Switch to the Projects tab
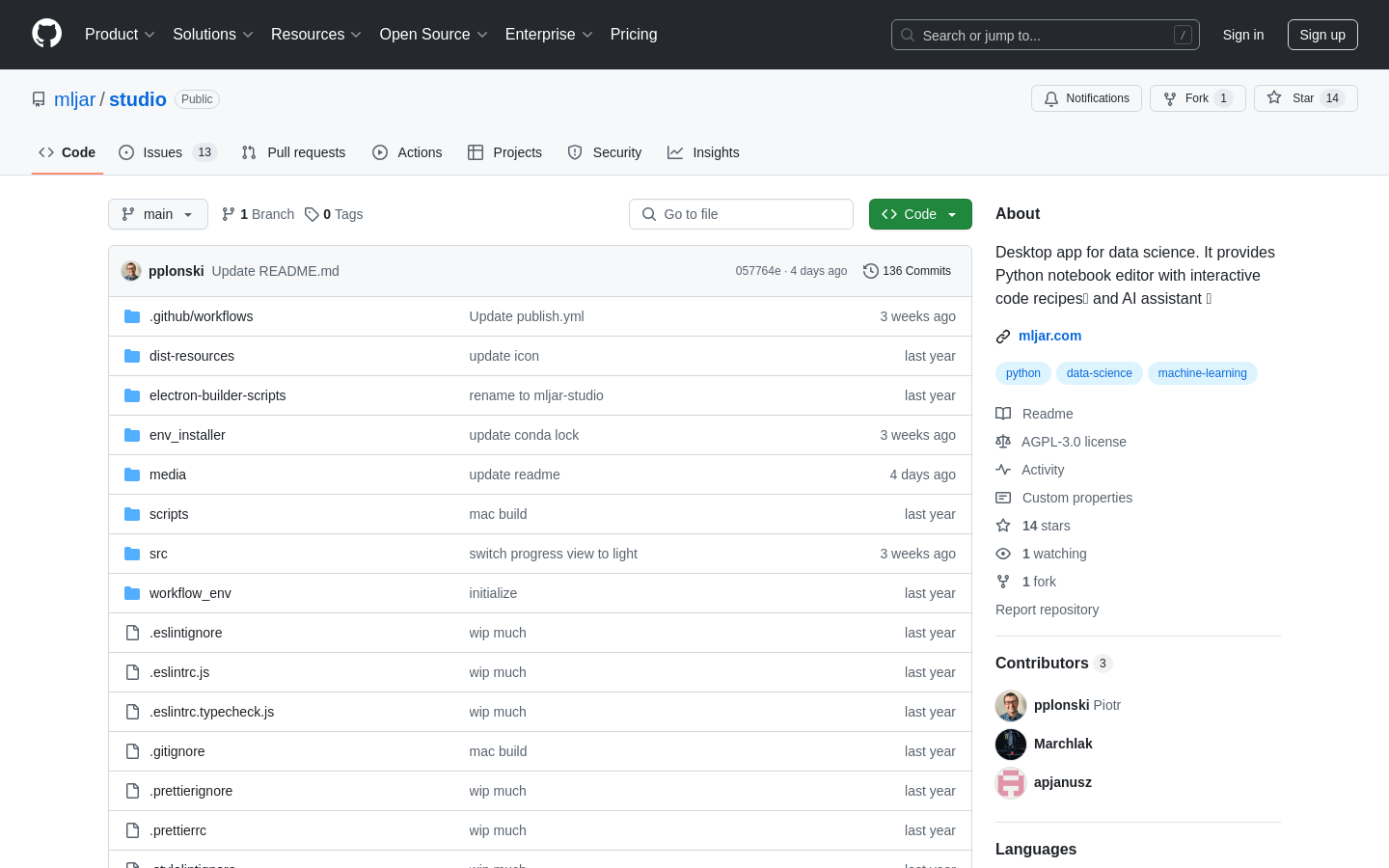The image size is (1389, 868). coord(505,152)
